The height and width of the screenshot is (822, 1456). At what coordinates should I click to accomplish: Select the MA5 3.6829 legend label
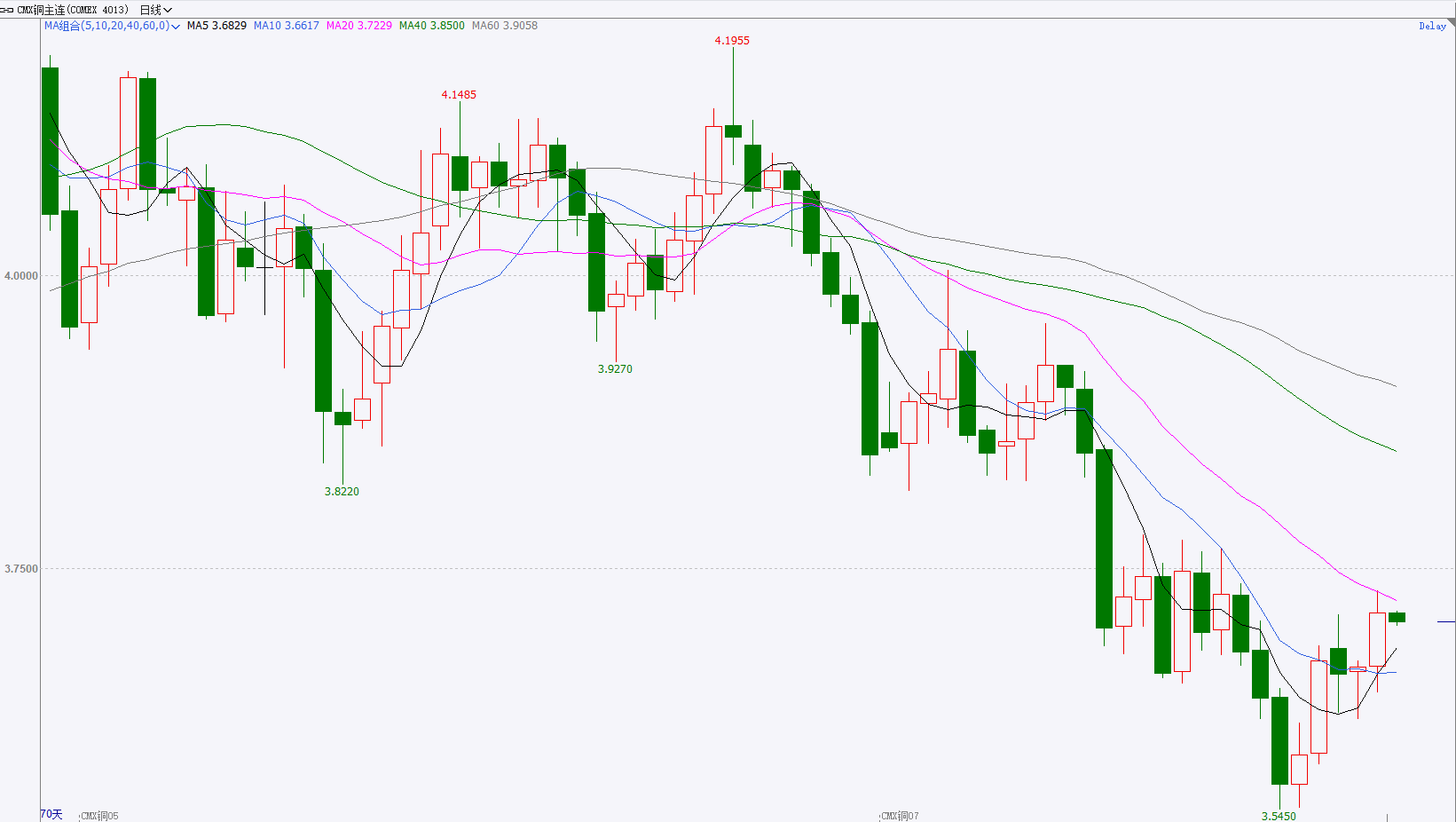pos(216,26)
